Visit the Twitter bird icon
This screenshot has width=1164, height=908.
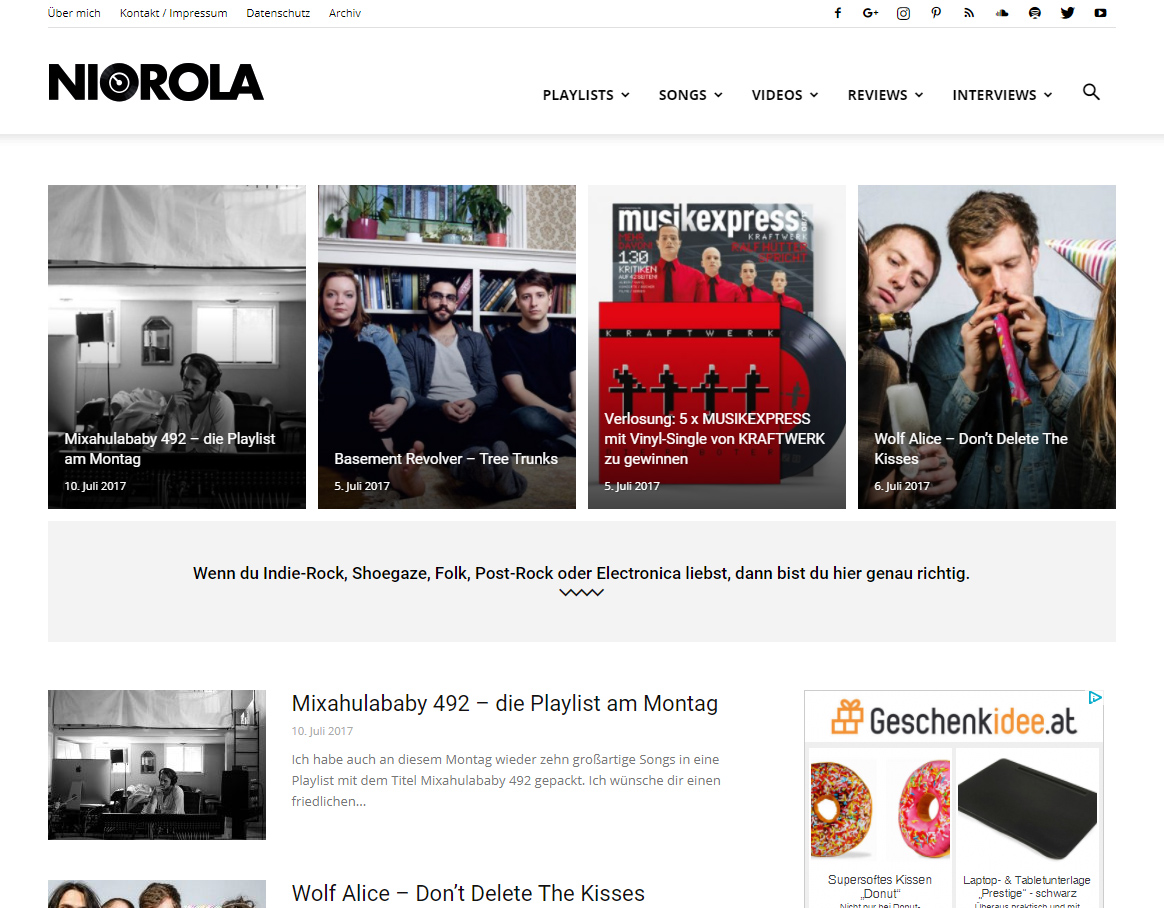click(1067, 13)
